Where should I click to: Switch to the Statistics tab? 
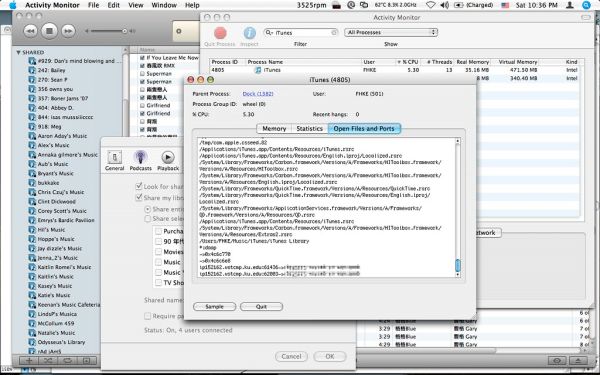[x=310, y=129]
